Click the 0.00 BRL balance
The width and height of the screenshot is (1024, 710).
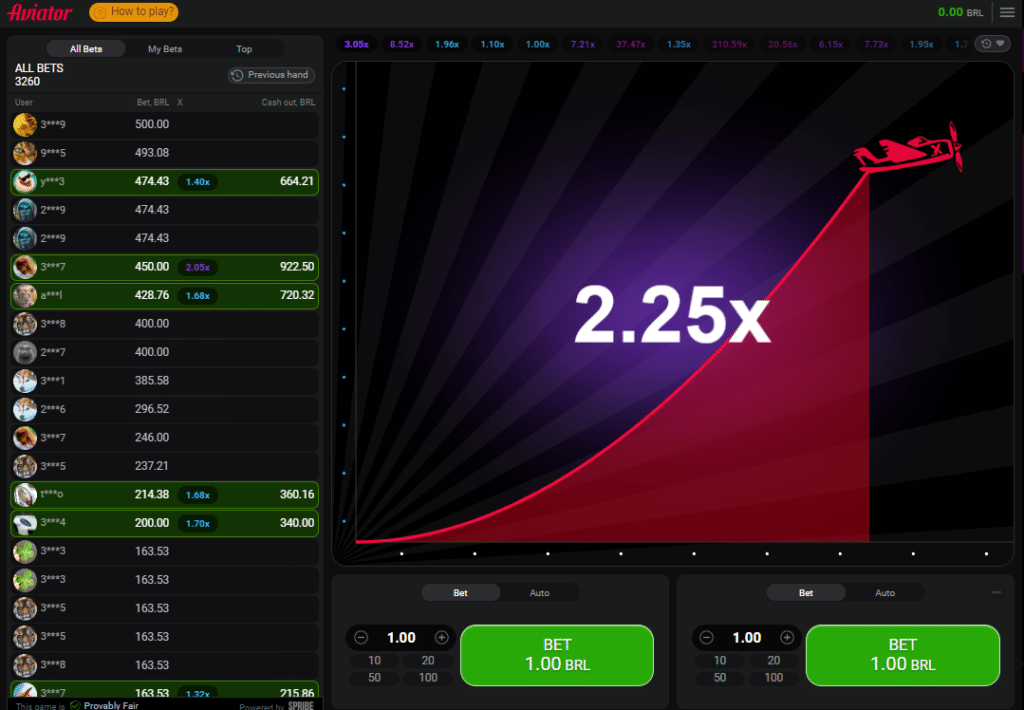[x=960, y=12]
